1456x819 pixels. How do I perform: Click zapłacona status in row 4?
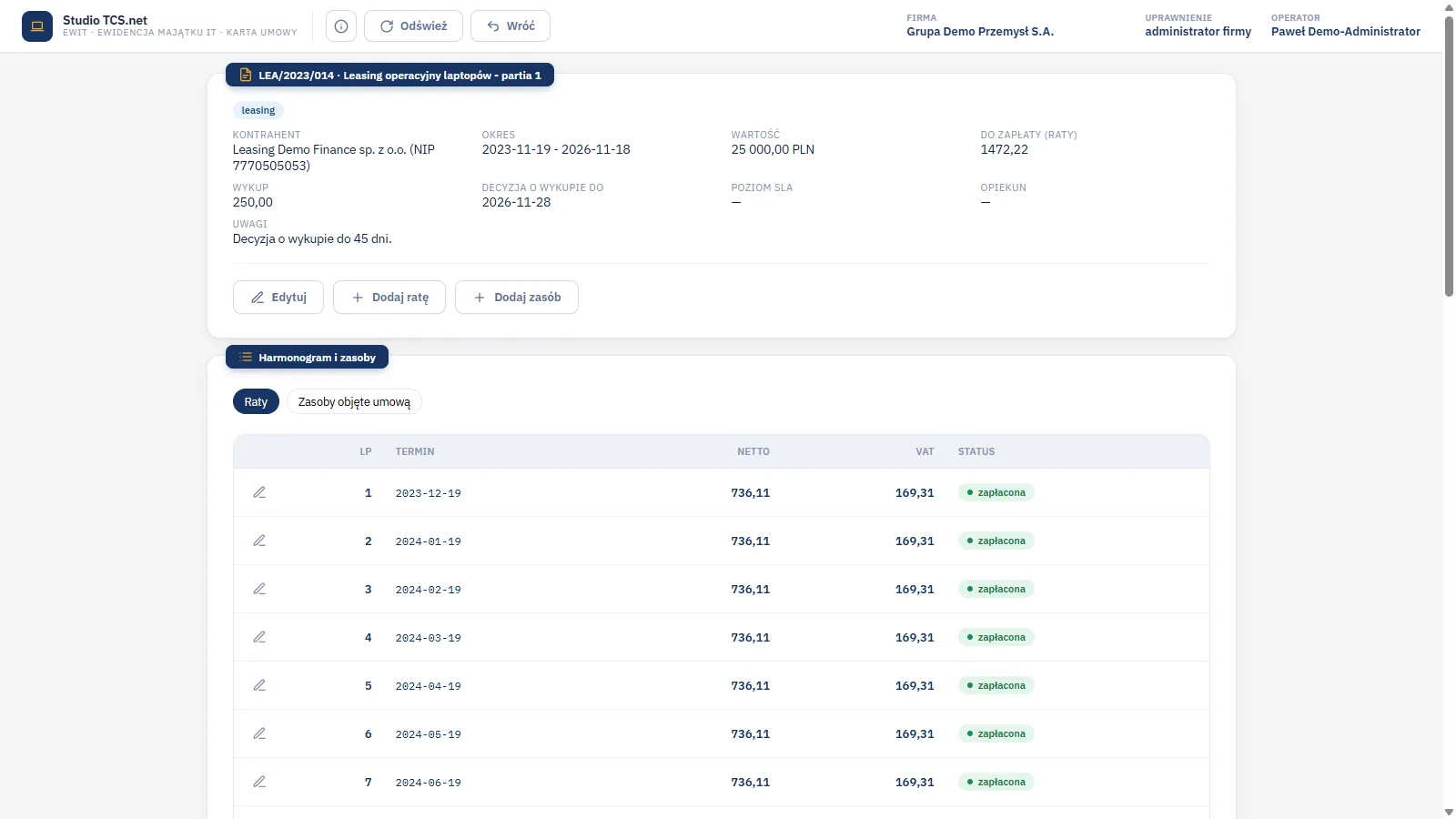996,637
